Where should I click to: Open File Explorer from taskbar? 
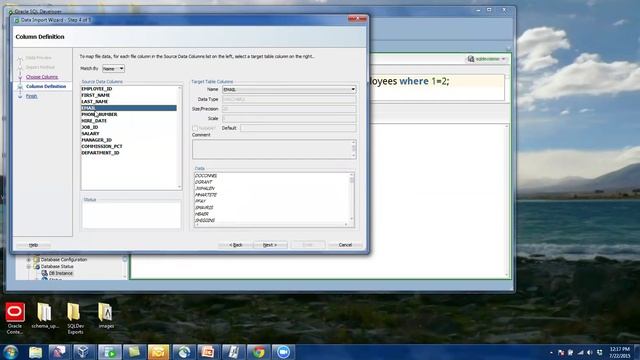point(36,352)
